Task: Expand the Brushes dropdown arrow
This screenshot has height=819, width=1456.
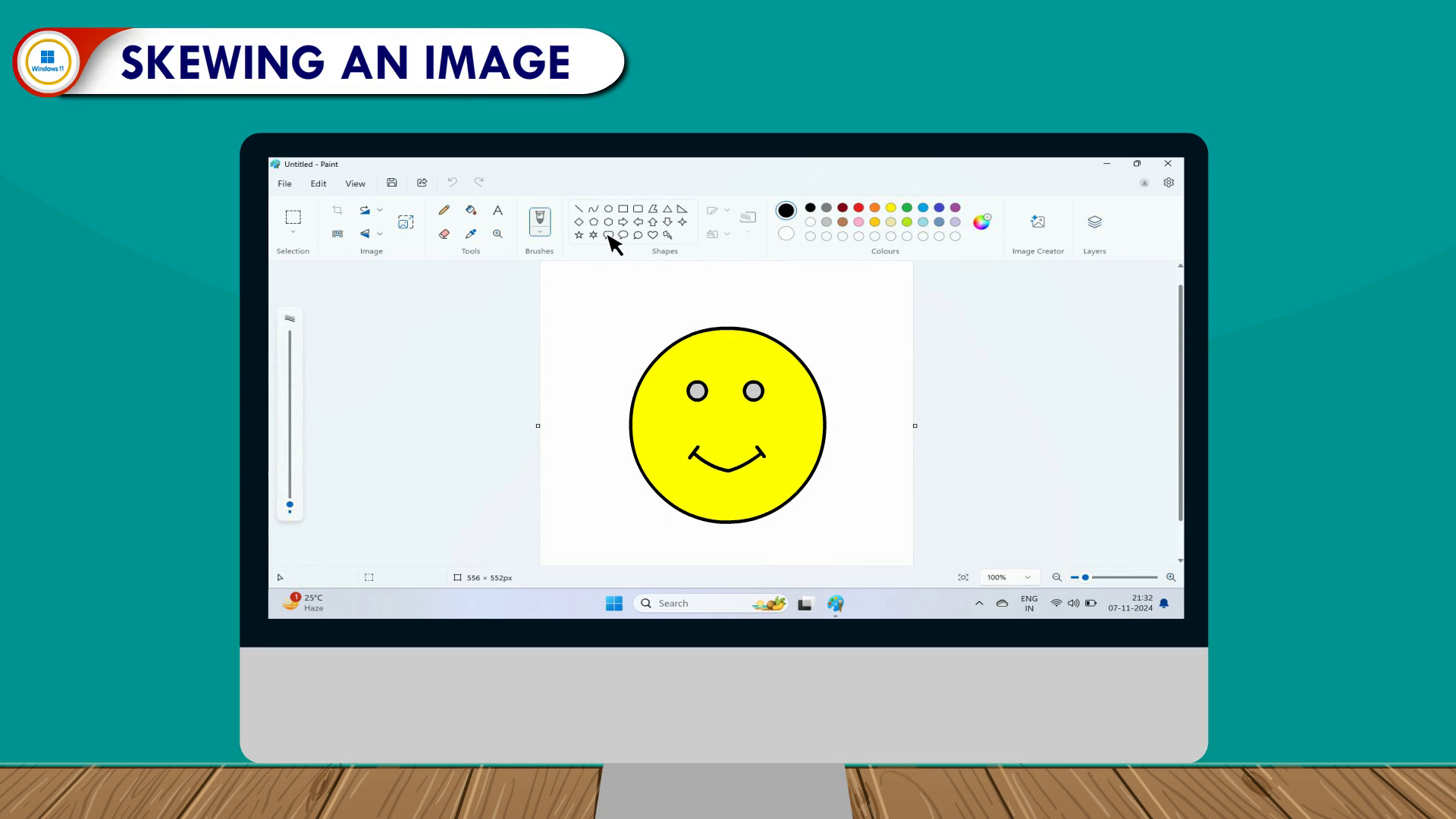Action: coord(539,232)
